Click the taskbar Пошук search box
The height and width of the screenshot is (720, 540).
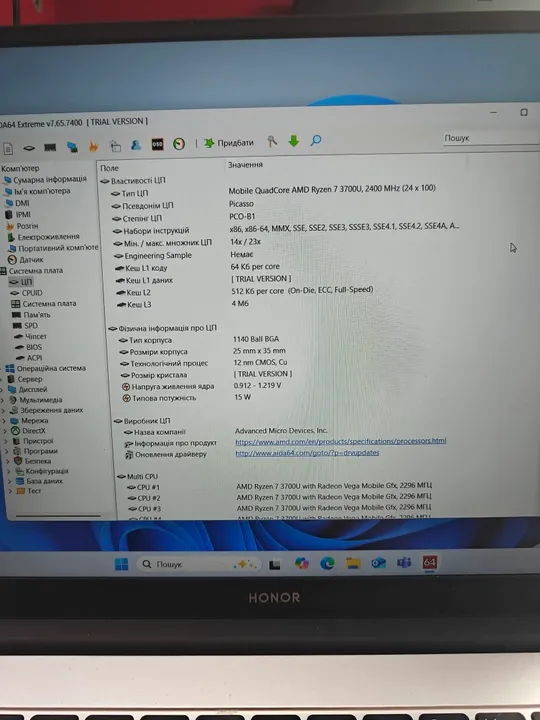pyautogui.click(x=198, y=564)
